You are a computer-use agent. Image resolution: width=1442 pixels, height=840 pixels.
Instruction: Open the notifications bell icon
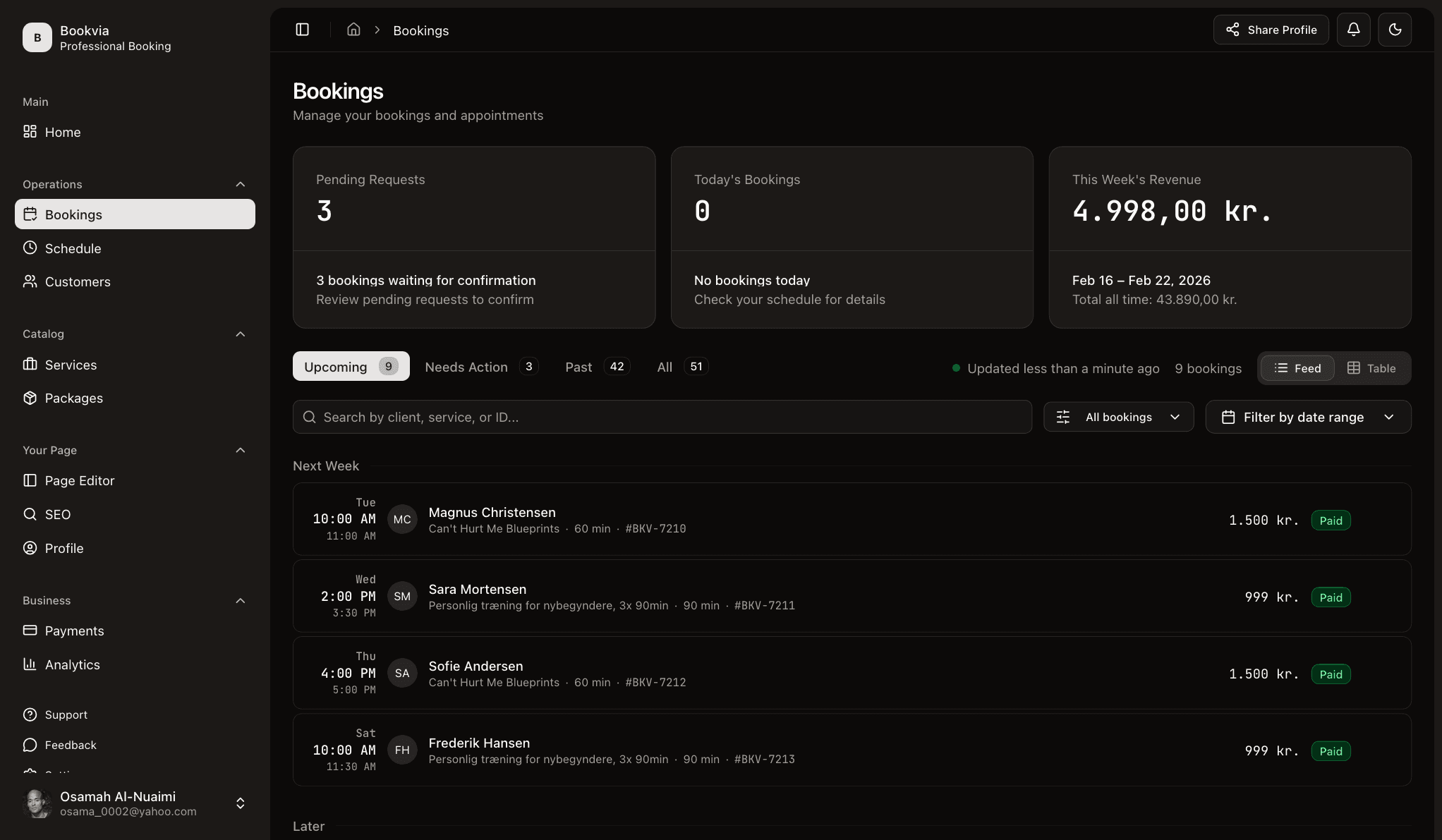(1353, 30)
